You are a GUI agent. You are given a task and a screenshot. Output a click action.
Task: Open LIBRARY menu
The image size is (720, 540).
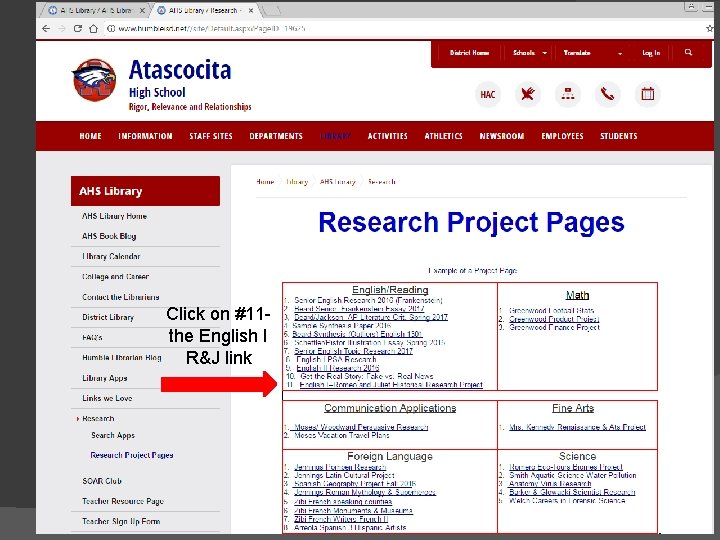click(x=335, y=136)
